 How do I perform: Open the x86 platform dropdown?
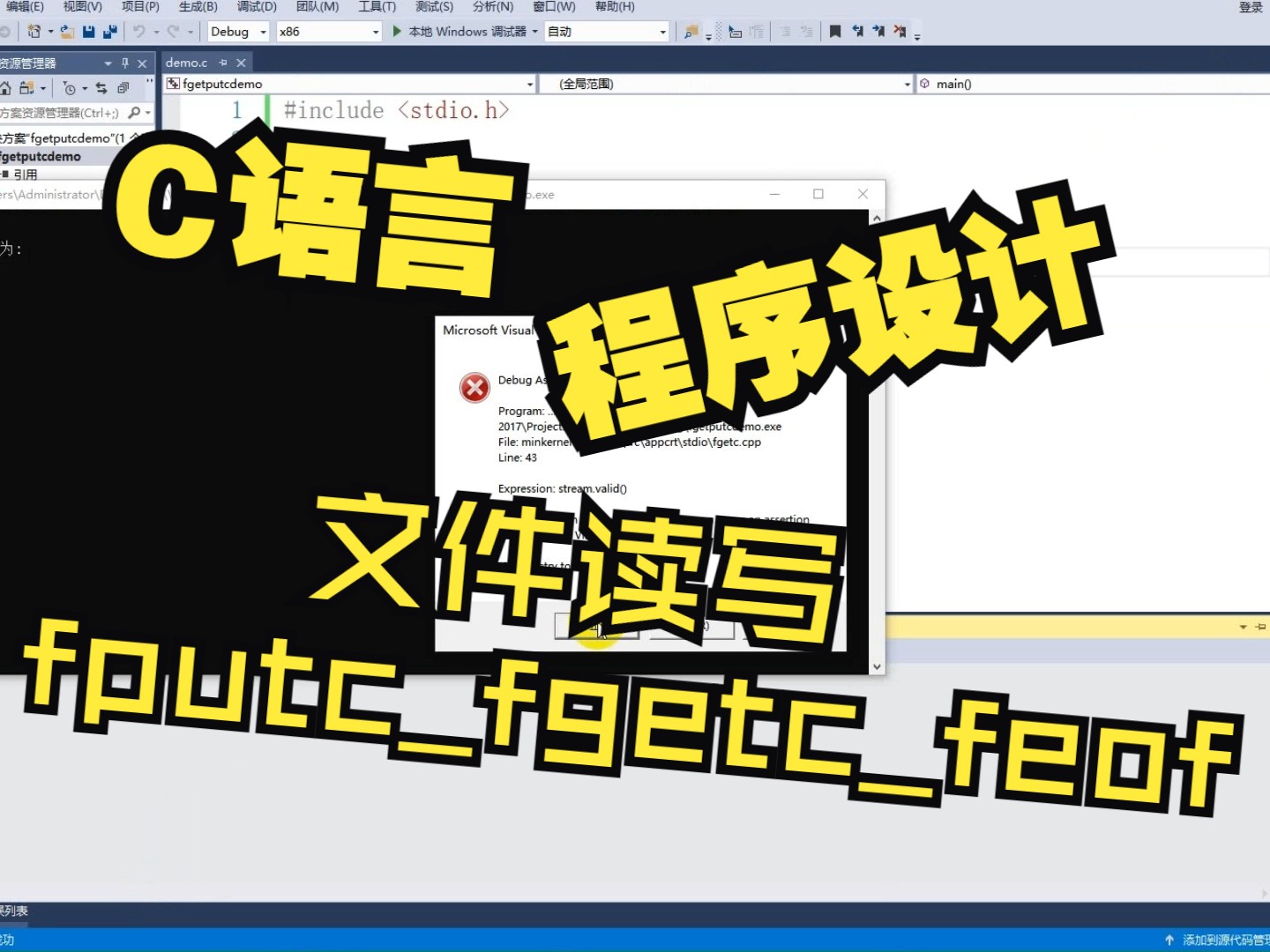376,32
